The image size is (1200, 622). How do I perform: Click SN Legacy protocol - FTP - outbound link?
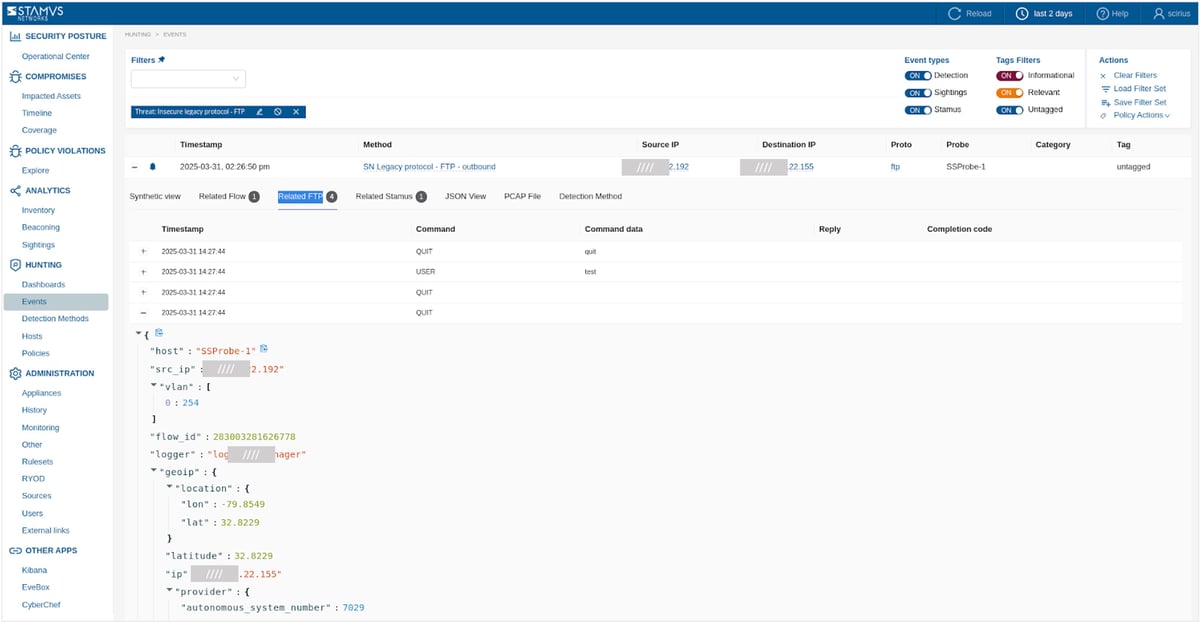coord(429,167)
